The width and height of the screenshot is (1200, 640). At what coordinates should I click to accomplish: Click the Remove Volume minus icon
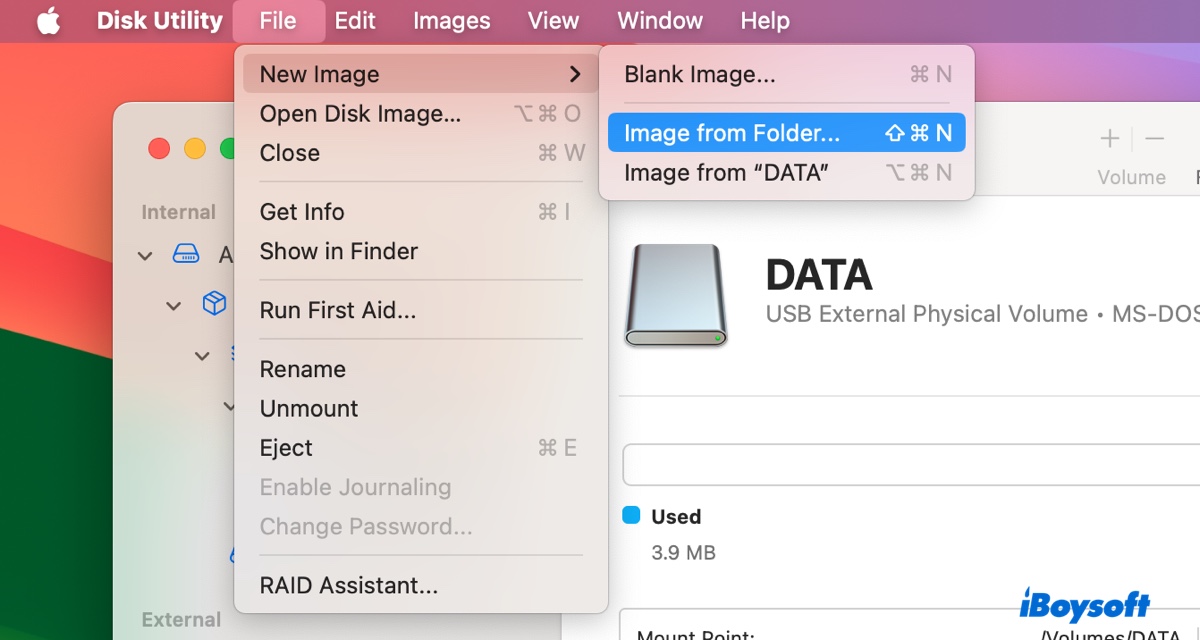(1154, 140)
